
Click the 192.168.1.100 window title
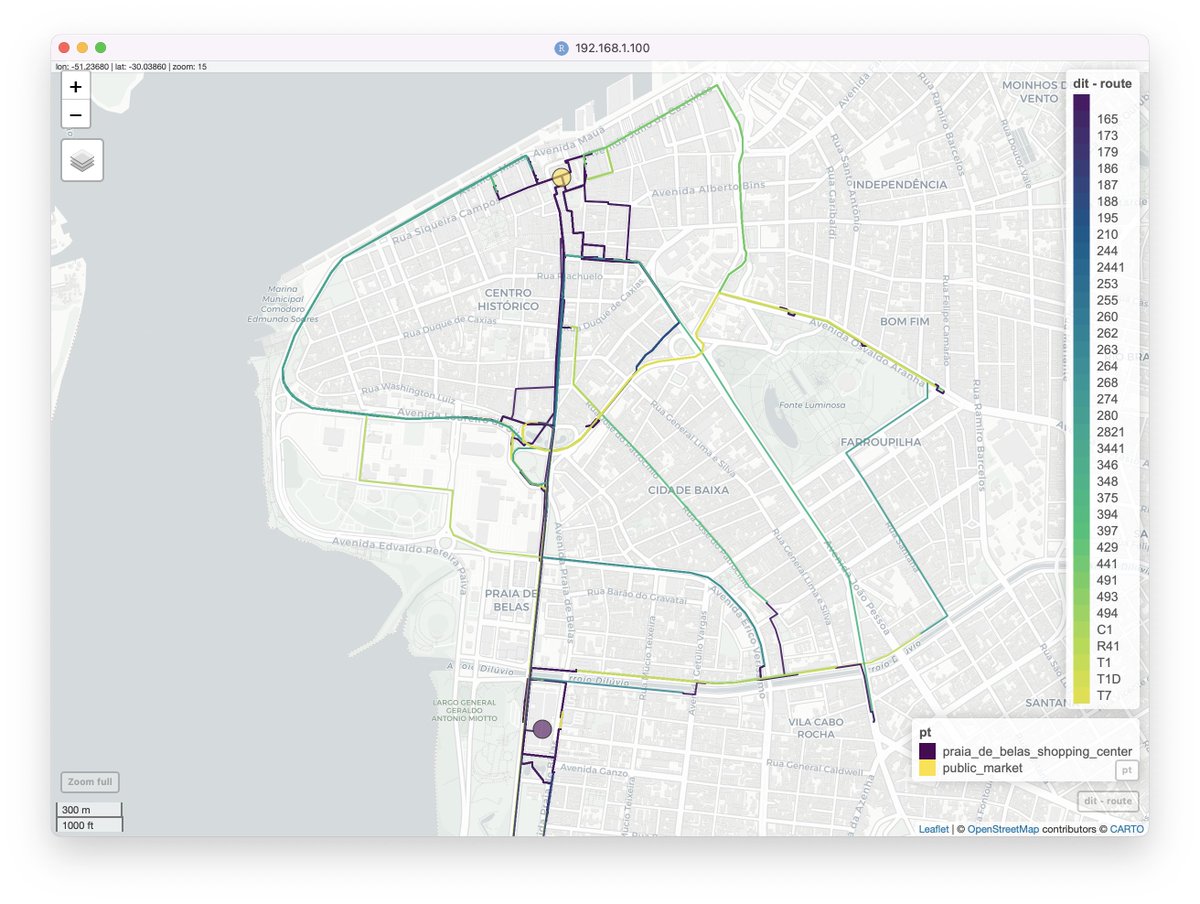click(x=612, y=48)
